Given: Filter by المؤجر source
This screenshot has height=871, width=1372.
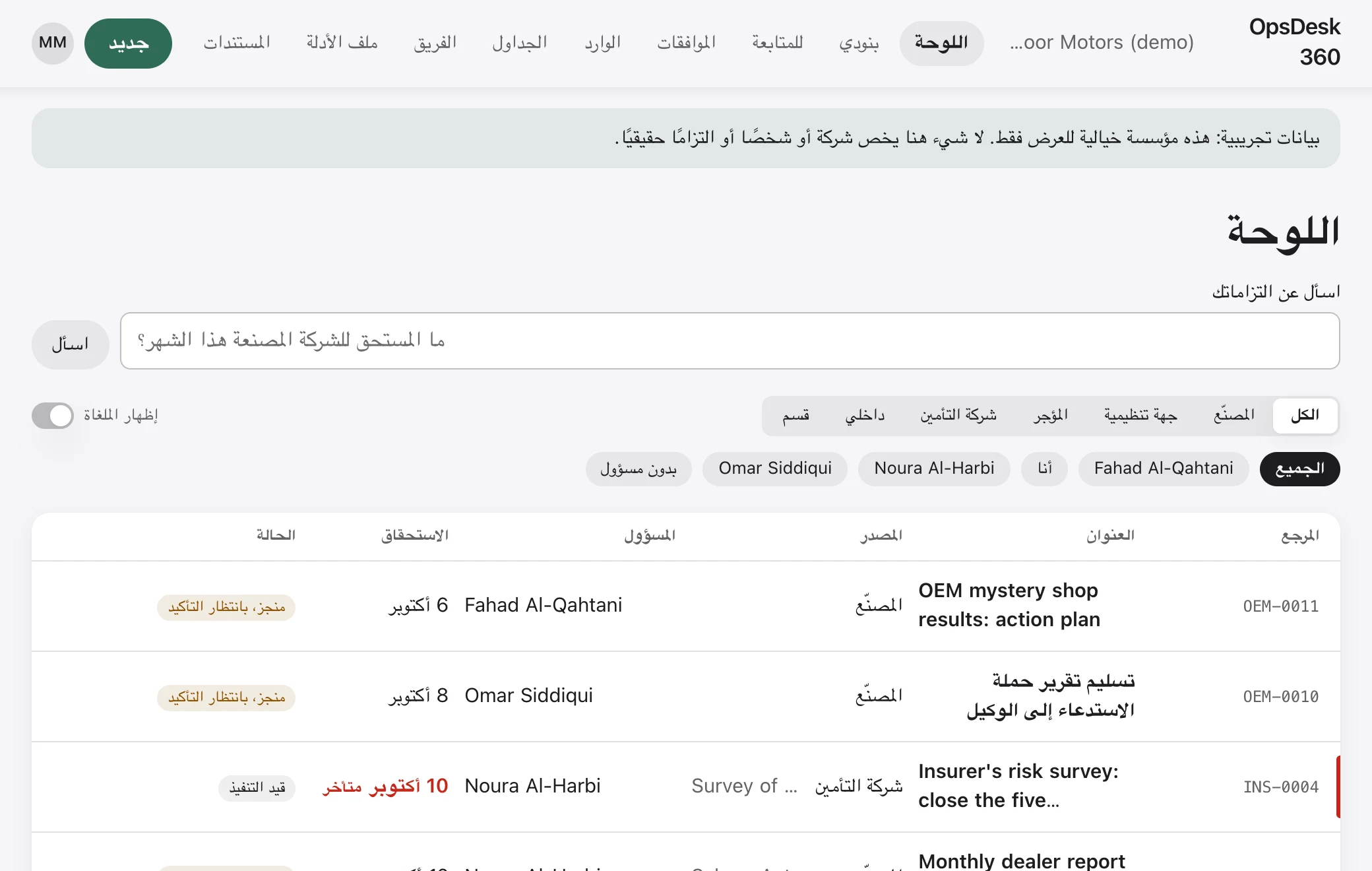Looking at the screenshot, I should [x=1050, y=415].
